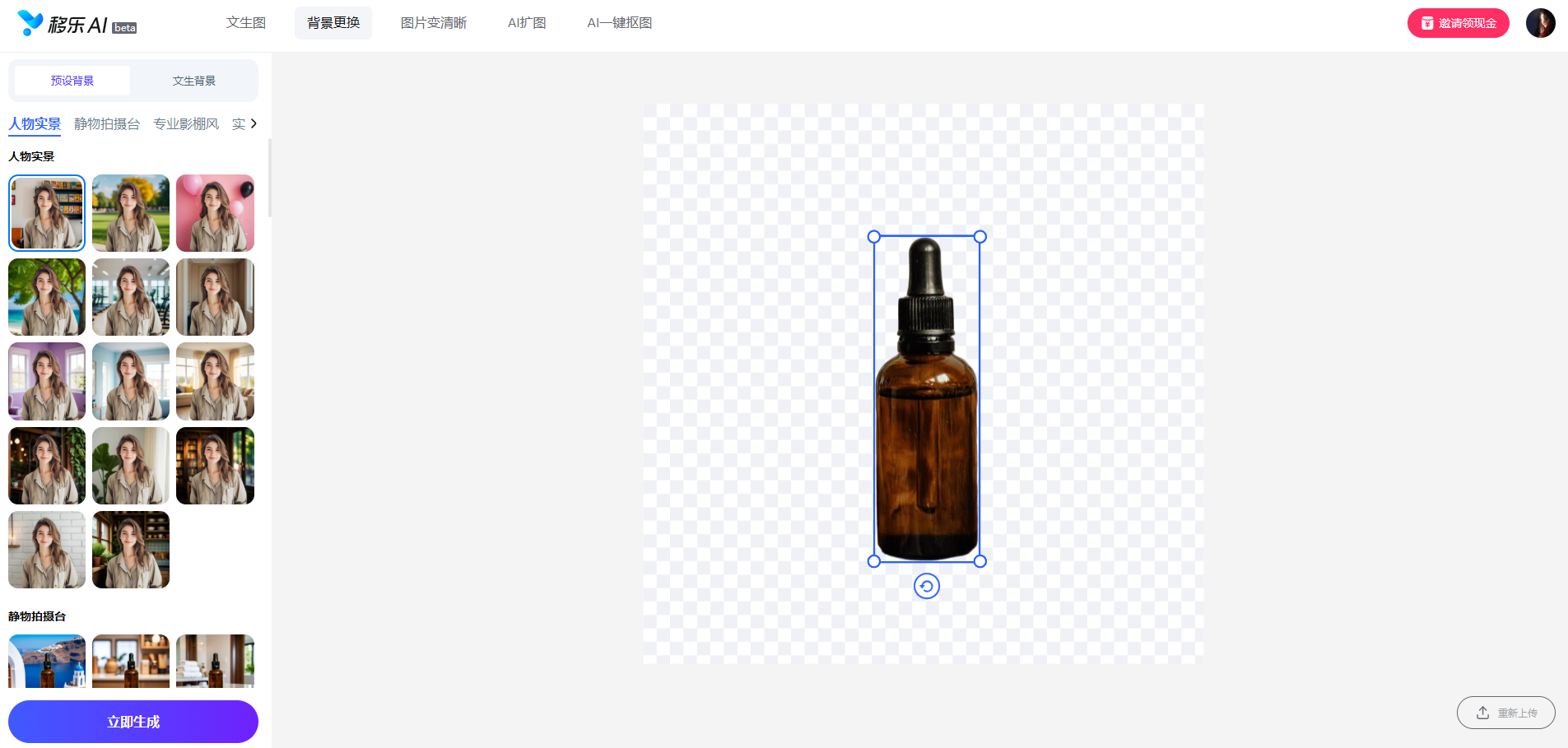Screen dimensions: 1568x748
Task: Choose the wooden shelf kitchen thumbnail
Action: coord(131,550)
